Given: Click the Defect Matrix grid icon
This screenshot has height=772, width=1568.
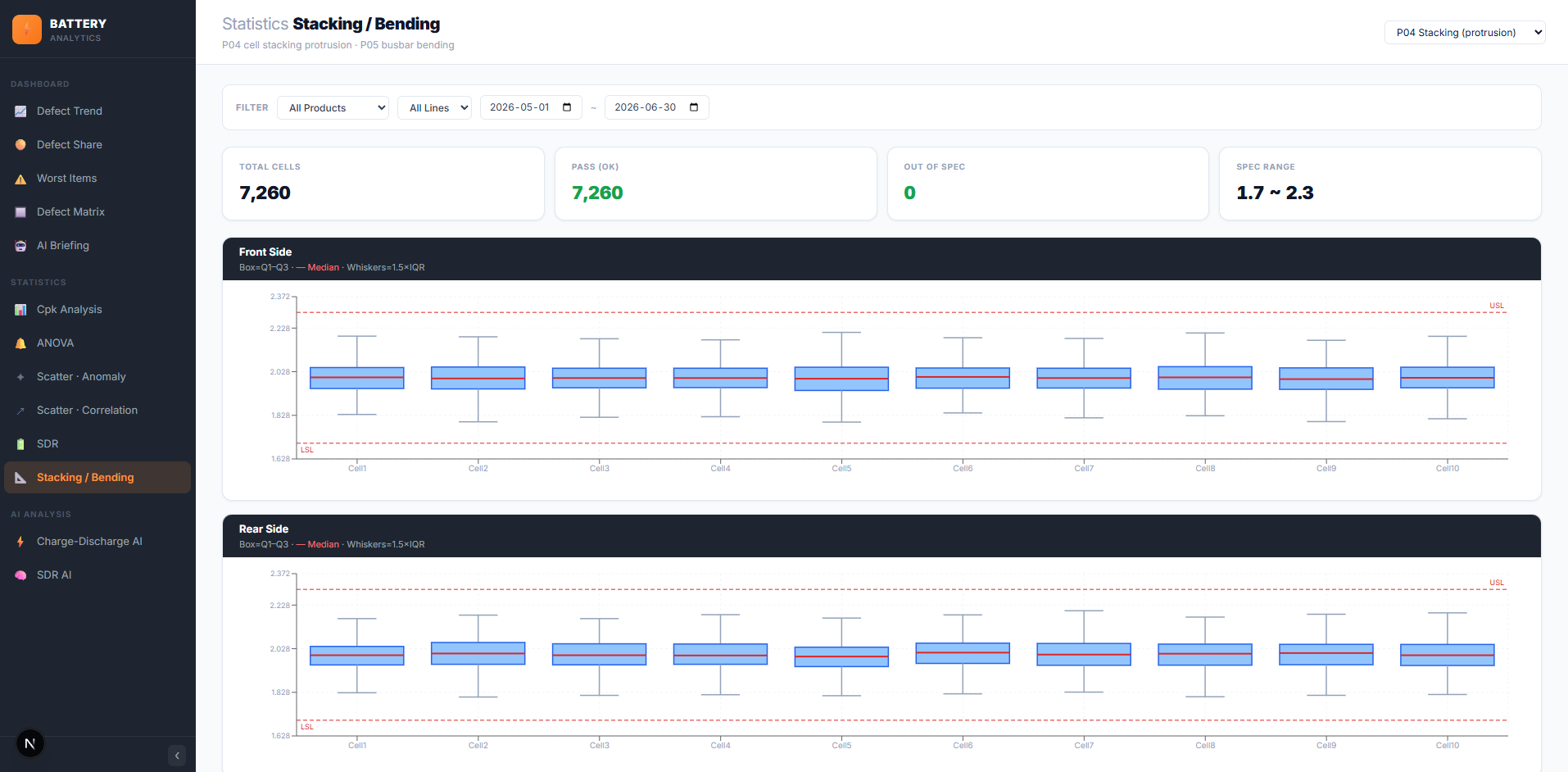Looking at the screenshot, I should click(20, 212).
